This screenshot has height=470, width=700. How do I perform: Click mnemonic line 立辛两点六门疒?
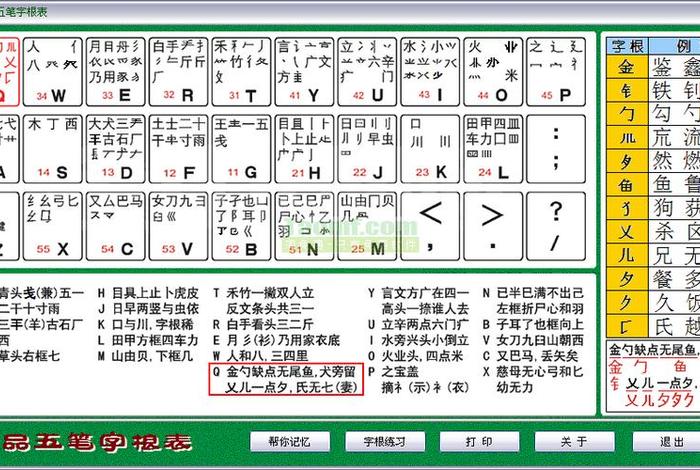(x=425, y=324)
